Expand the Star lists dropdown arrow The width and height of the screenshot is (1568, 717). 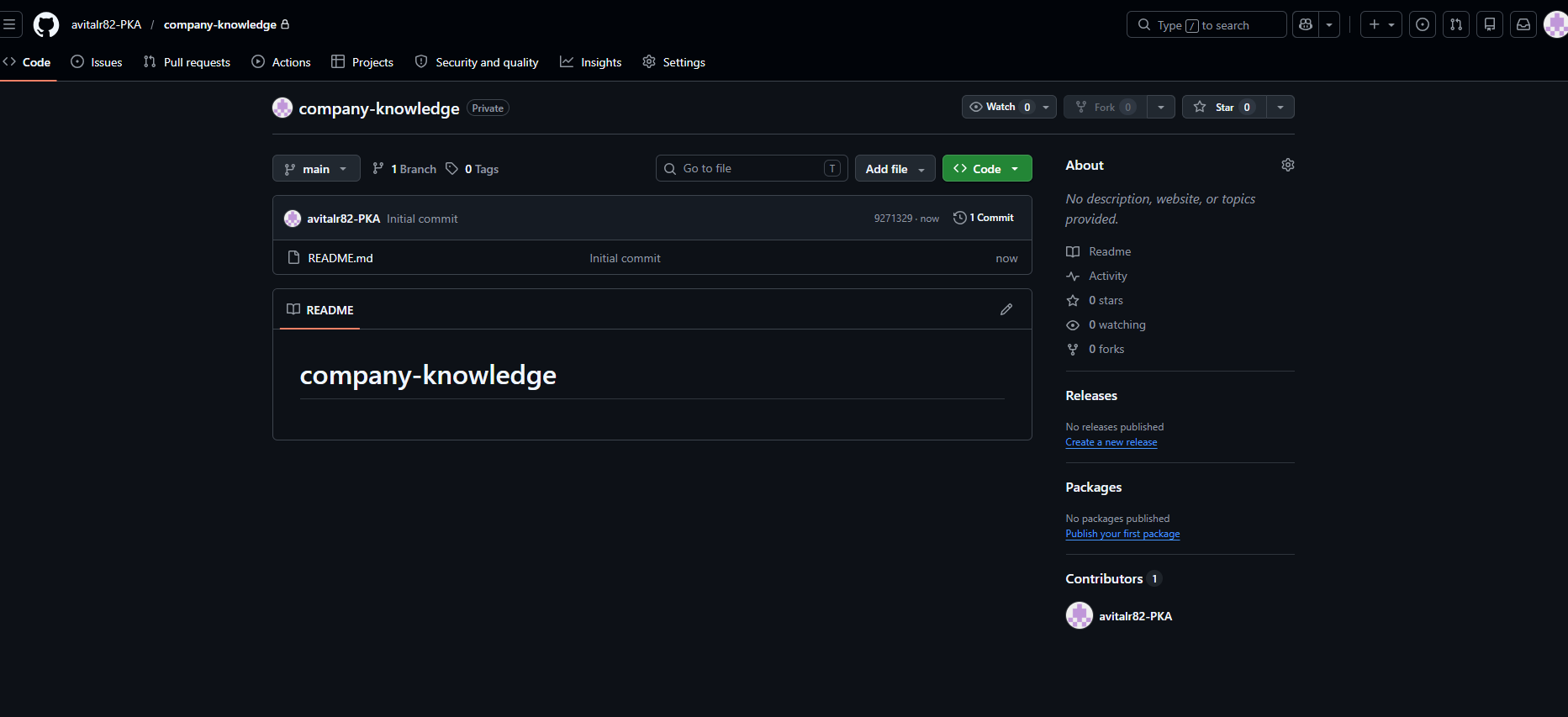pyautogui.click(x=1280, y=107)
